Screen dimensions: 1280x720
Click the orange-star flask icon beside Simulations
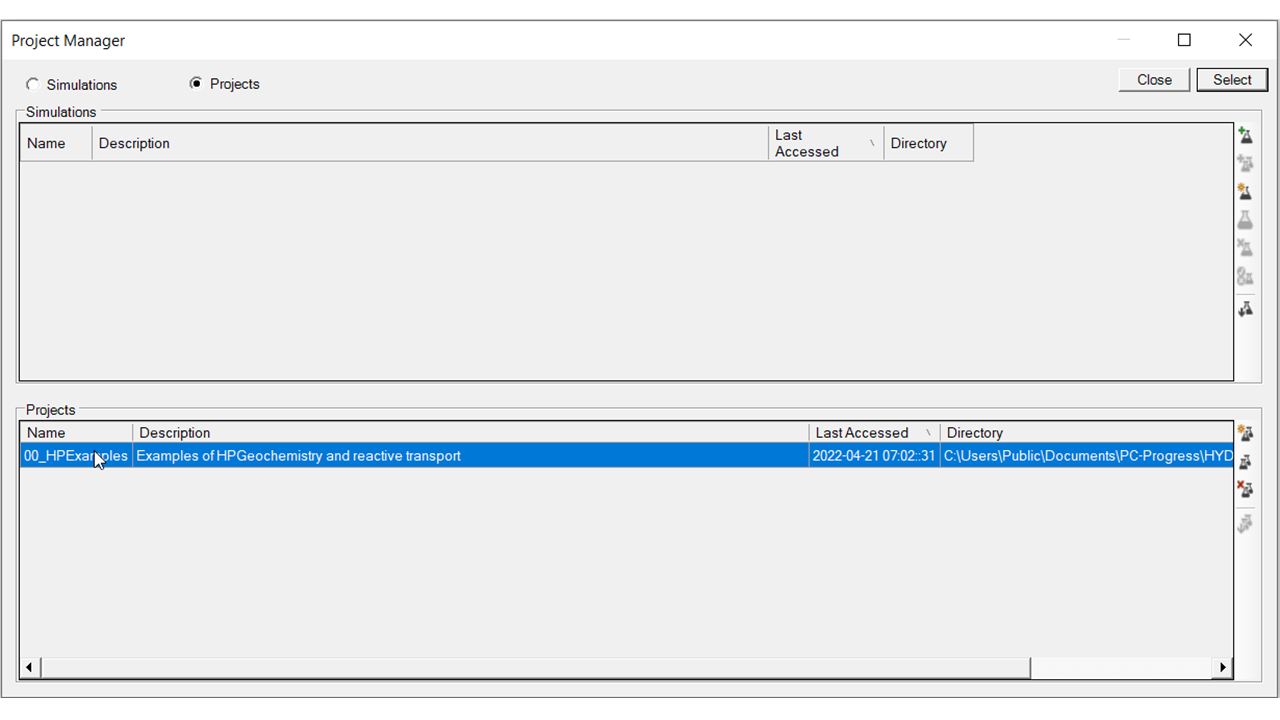1245,192
